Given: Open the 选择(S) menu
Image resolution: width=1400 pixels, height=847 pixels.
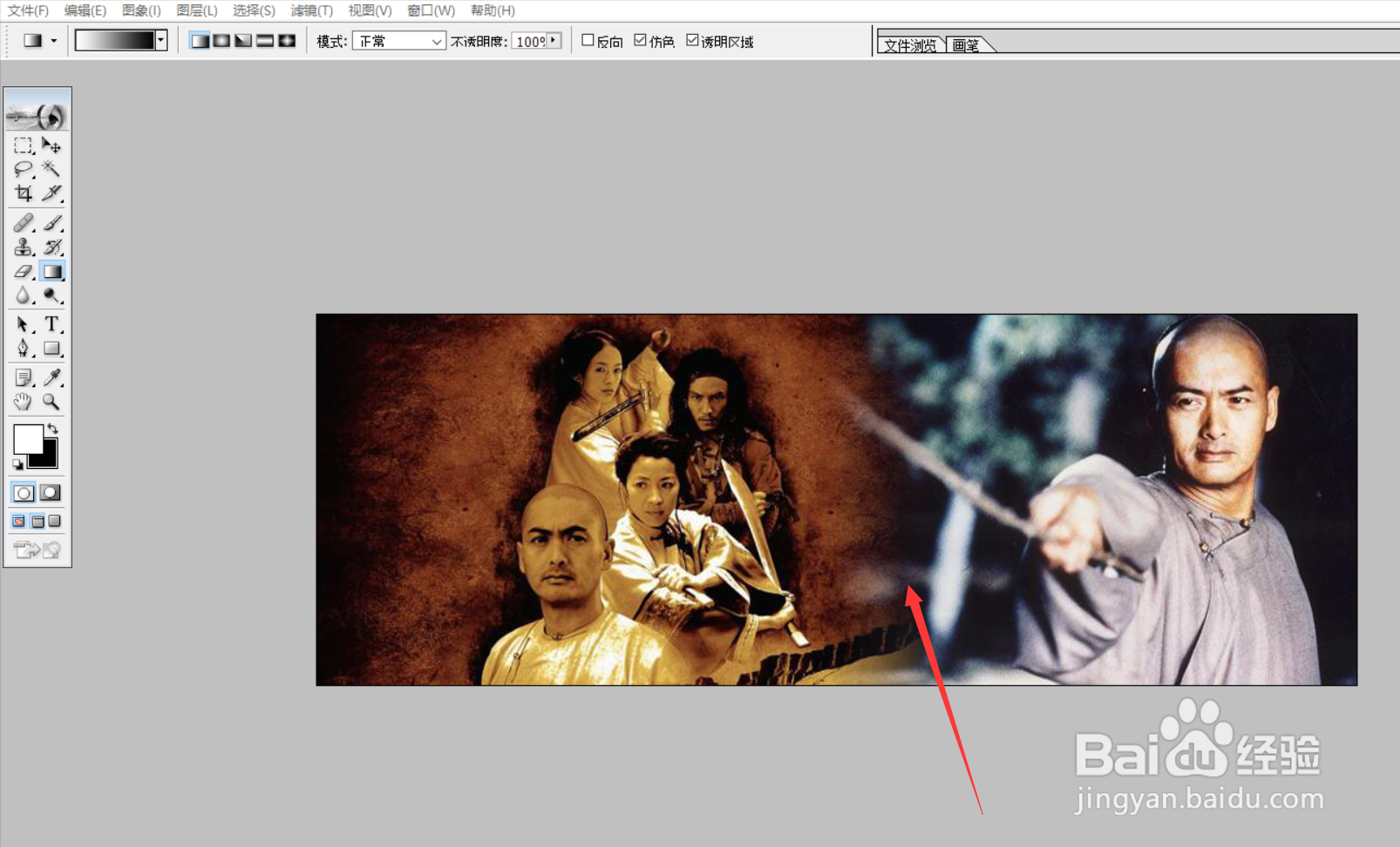Looking at the screenshot, I should [x=254, y=10].
